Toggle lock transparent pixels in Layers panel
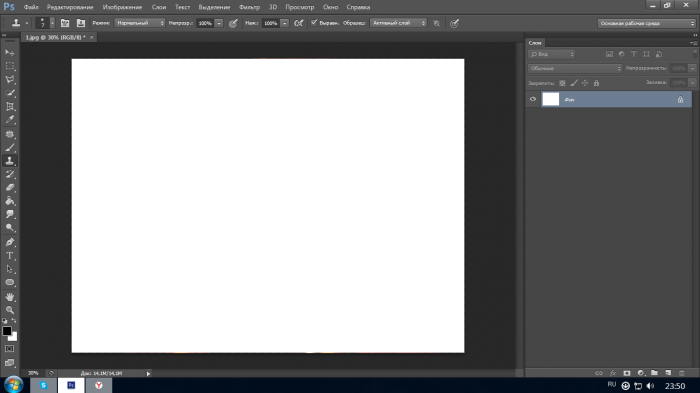The height and width of the screenshot is (393, 700). click(x=562, y=83)
